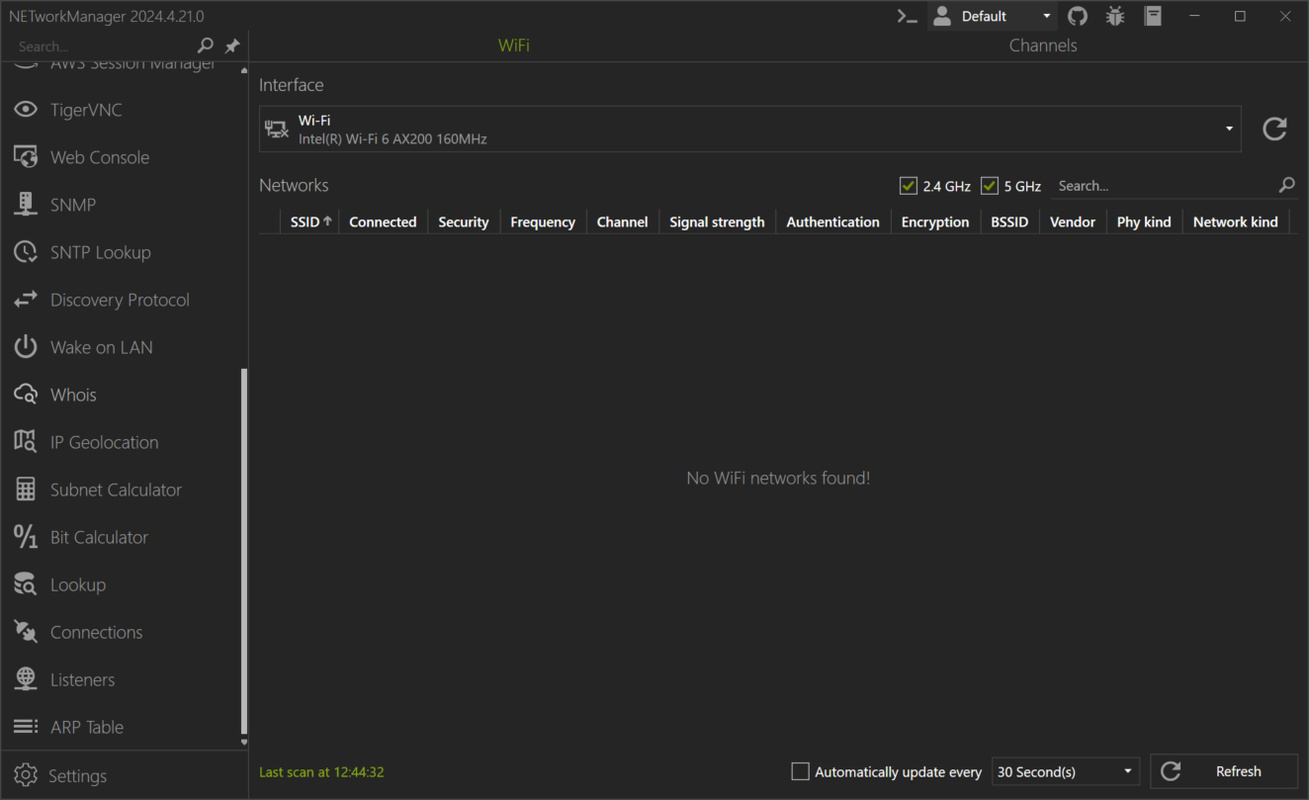This screenshot has height=800, width=1309.
Task: Click the sidebar search magnifier icon
Action: coord(205,45)
